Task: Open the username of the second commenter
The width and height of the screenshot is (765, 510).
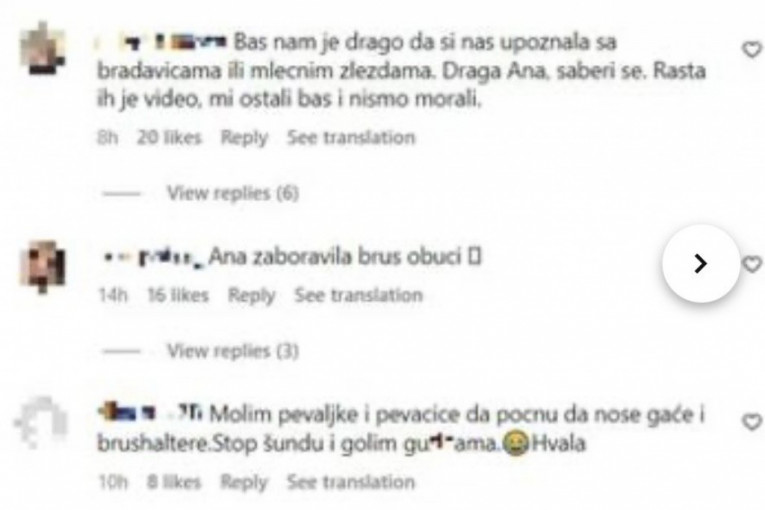Action: [x=154, y=257]
